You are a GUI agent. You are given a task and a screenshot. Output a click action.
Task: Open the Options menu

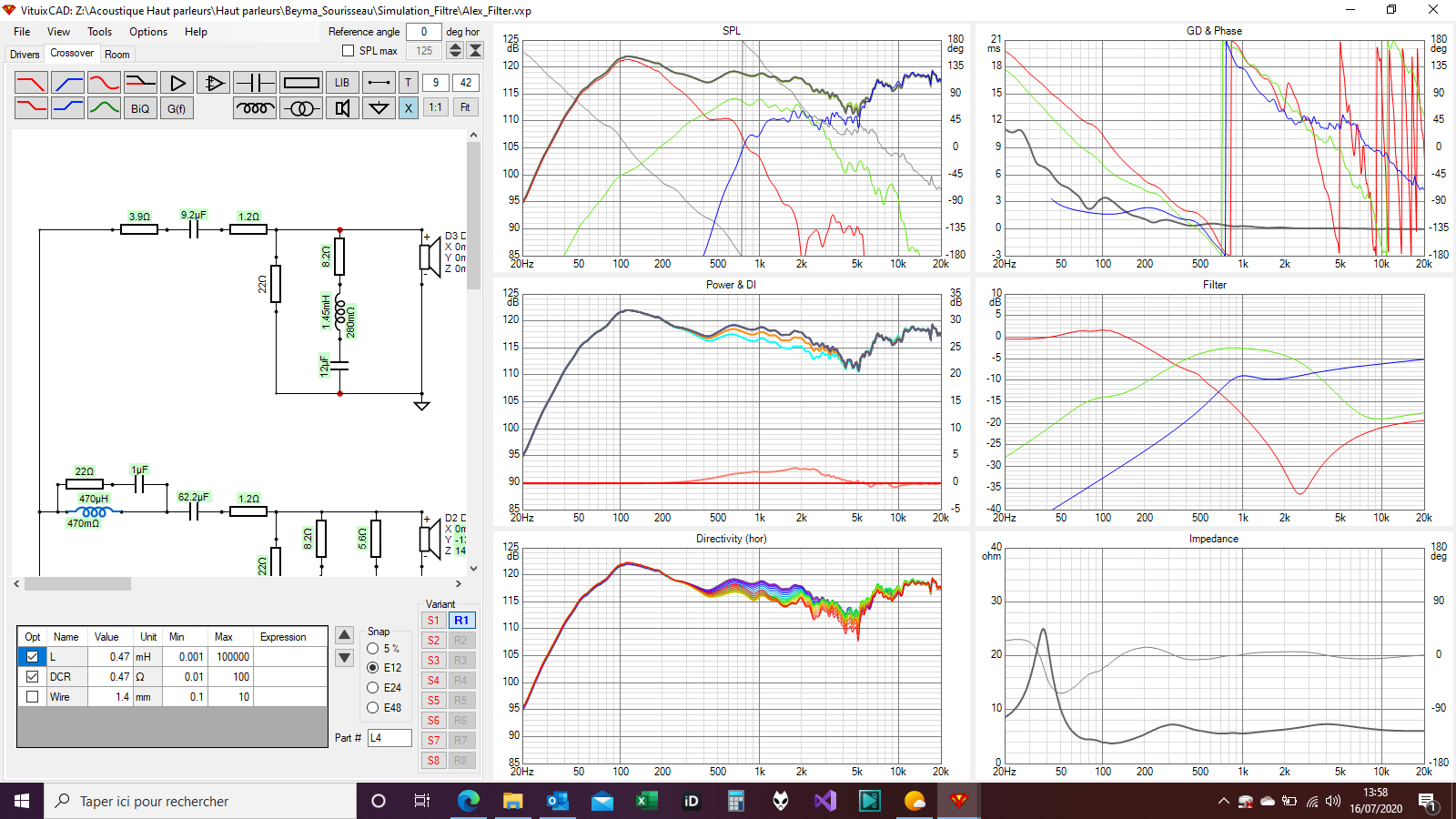click(148, 32)
